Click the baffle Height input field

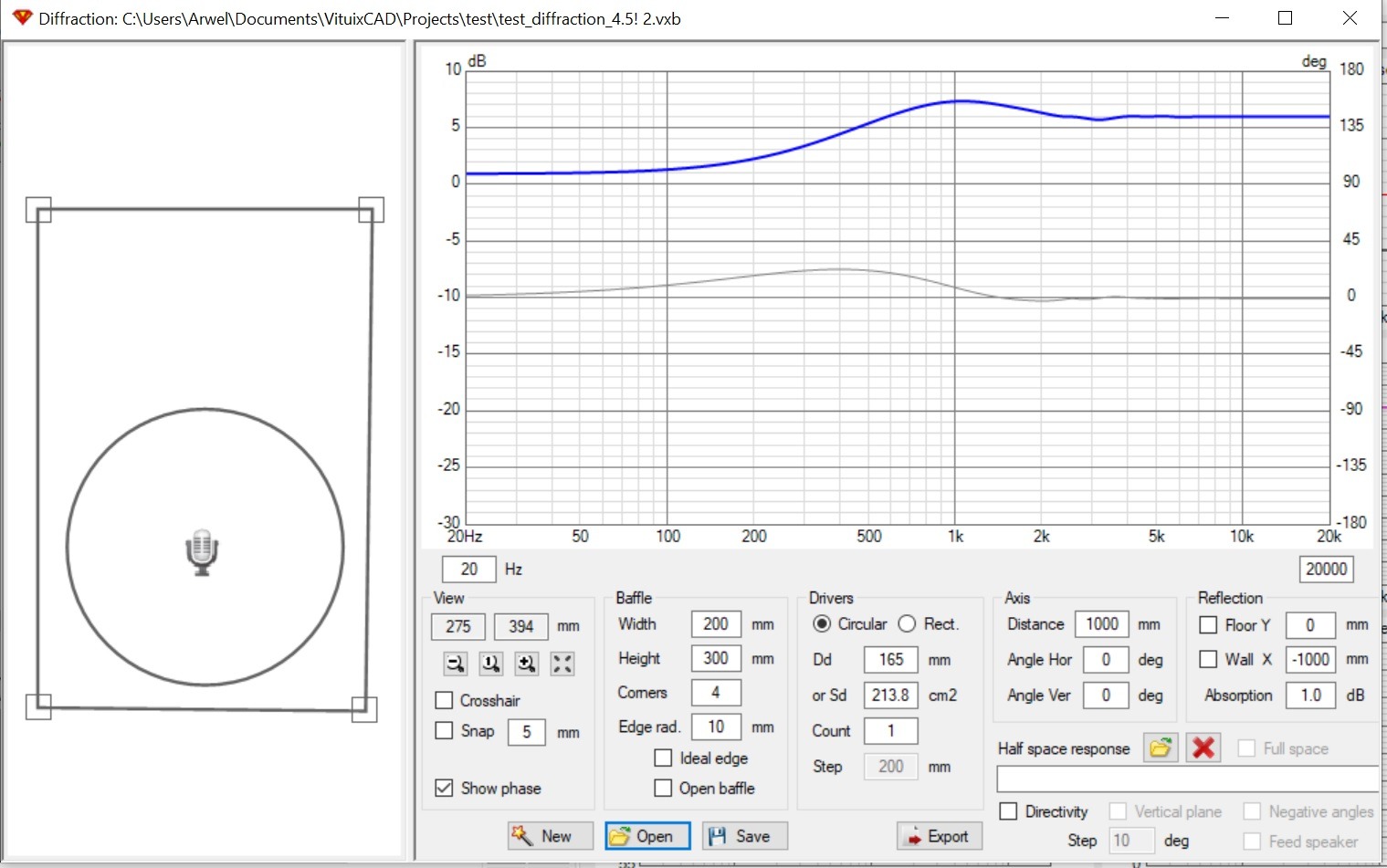(x=716, y=658)
